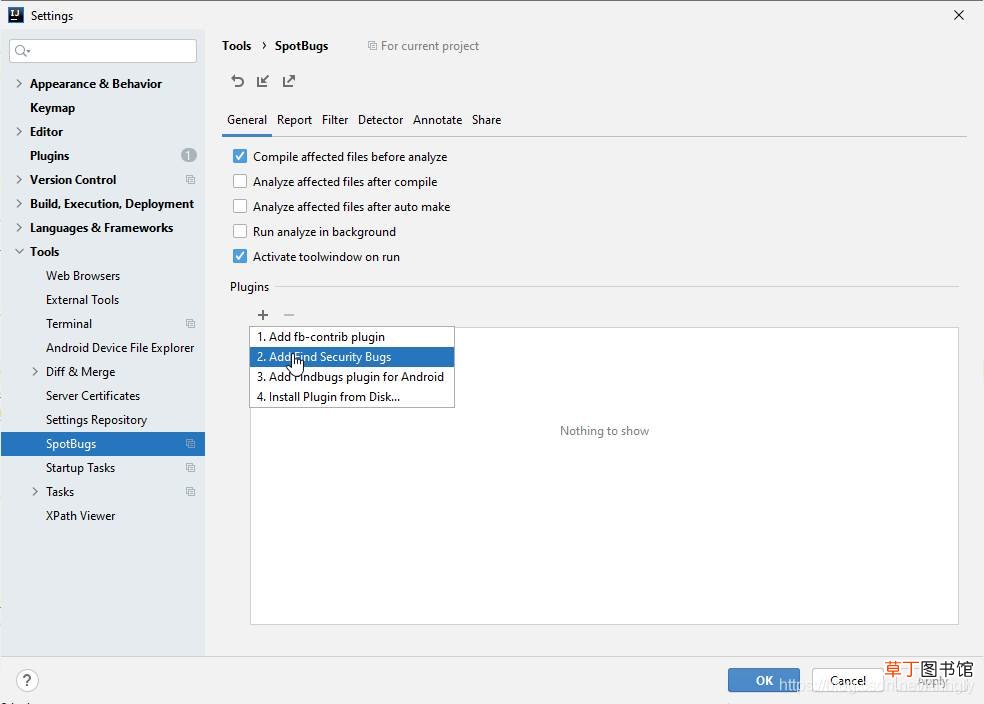Click the help question mark icon
The image size is (984, 704).
(27, 680)
